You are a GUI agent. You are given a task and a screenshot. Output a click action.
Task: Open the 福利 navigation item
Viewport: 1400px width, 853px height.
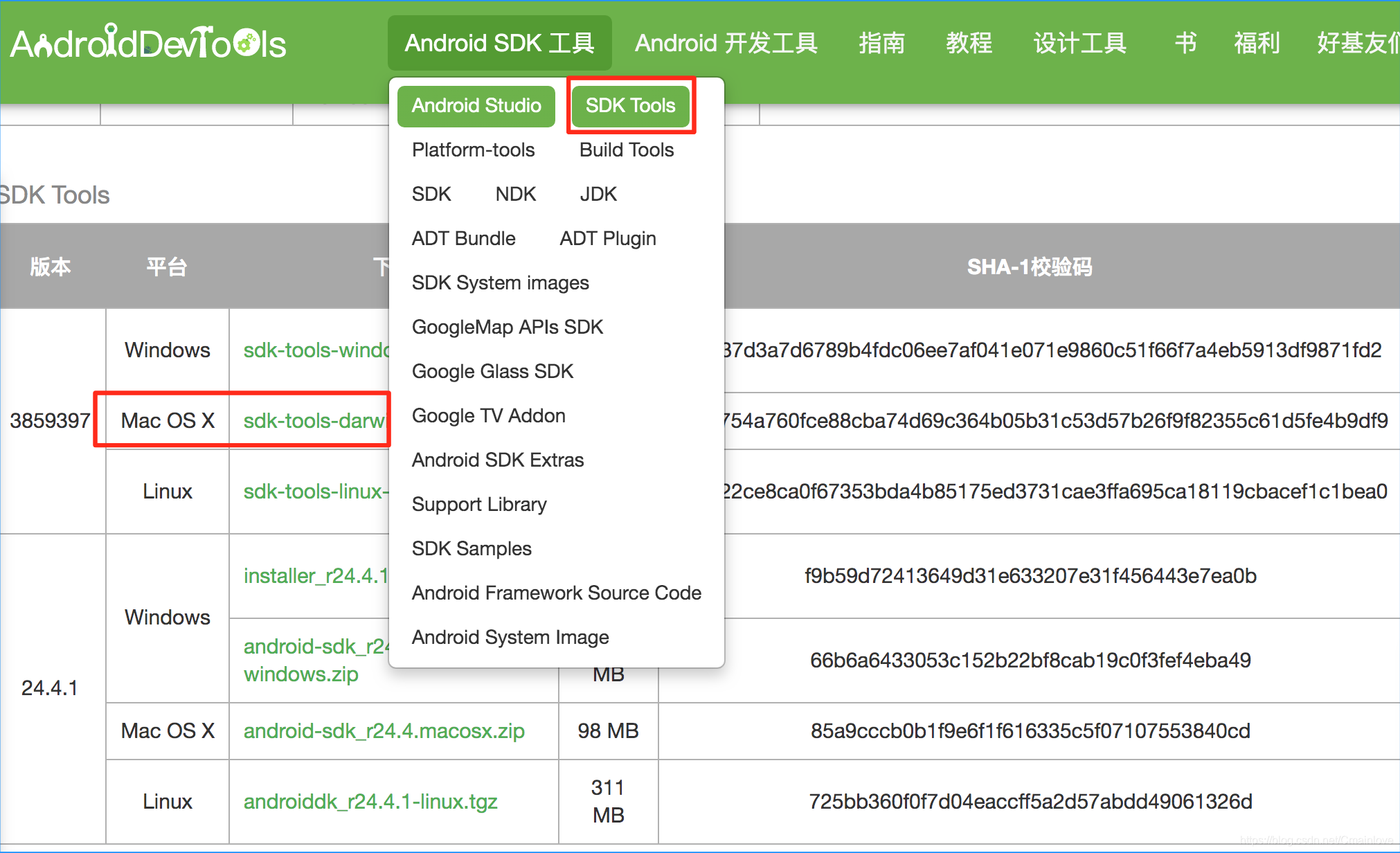pos(1257,43)
